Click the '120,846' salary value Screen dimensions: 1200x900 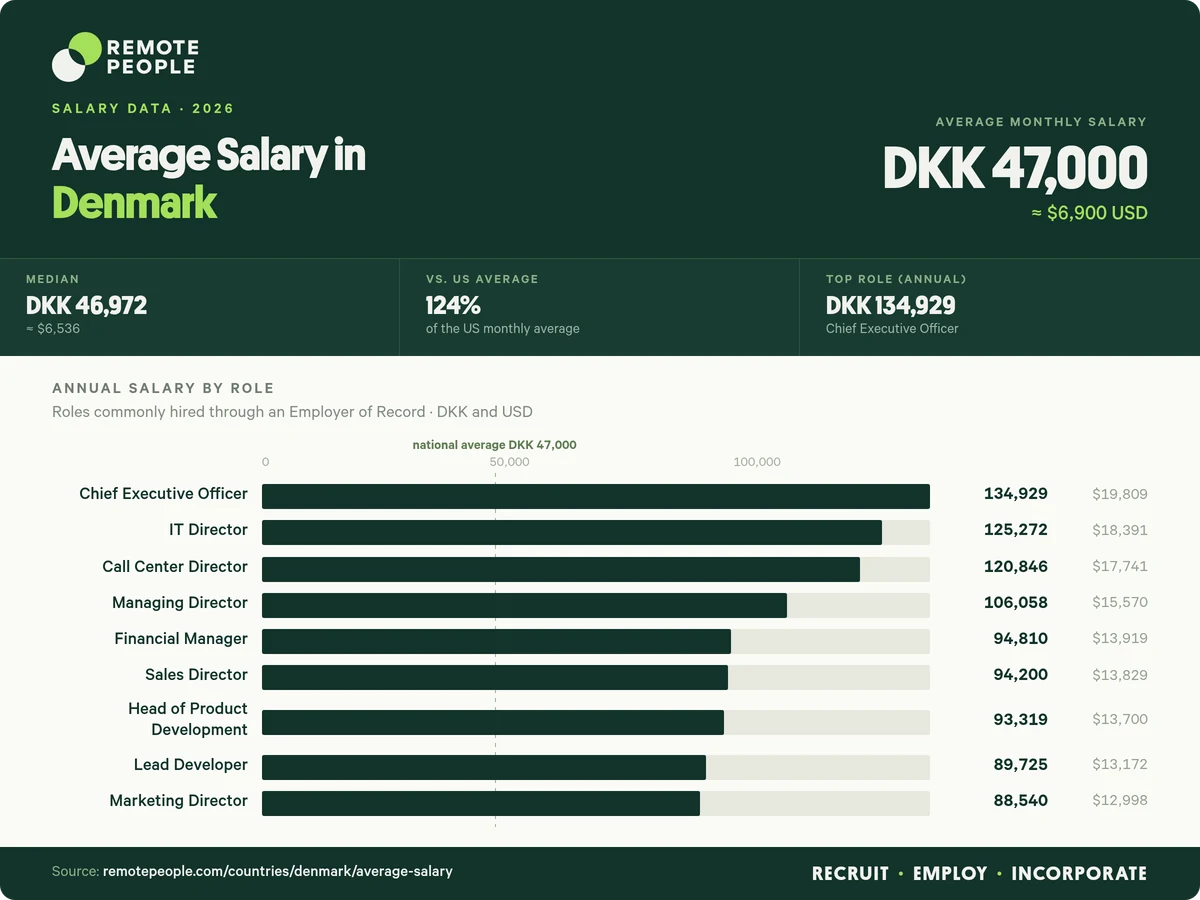[1016, 566]
